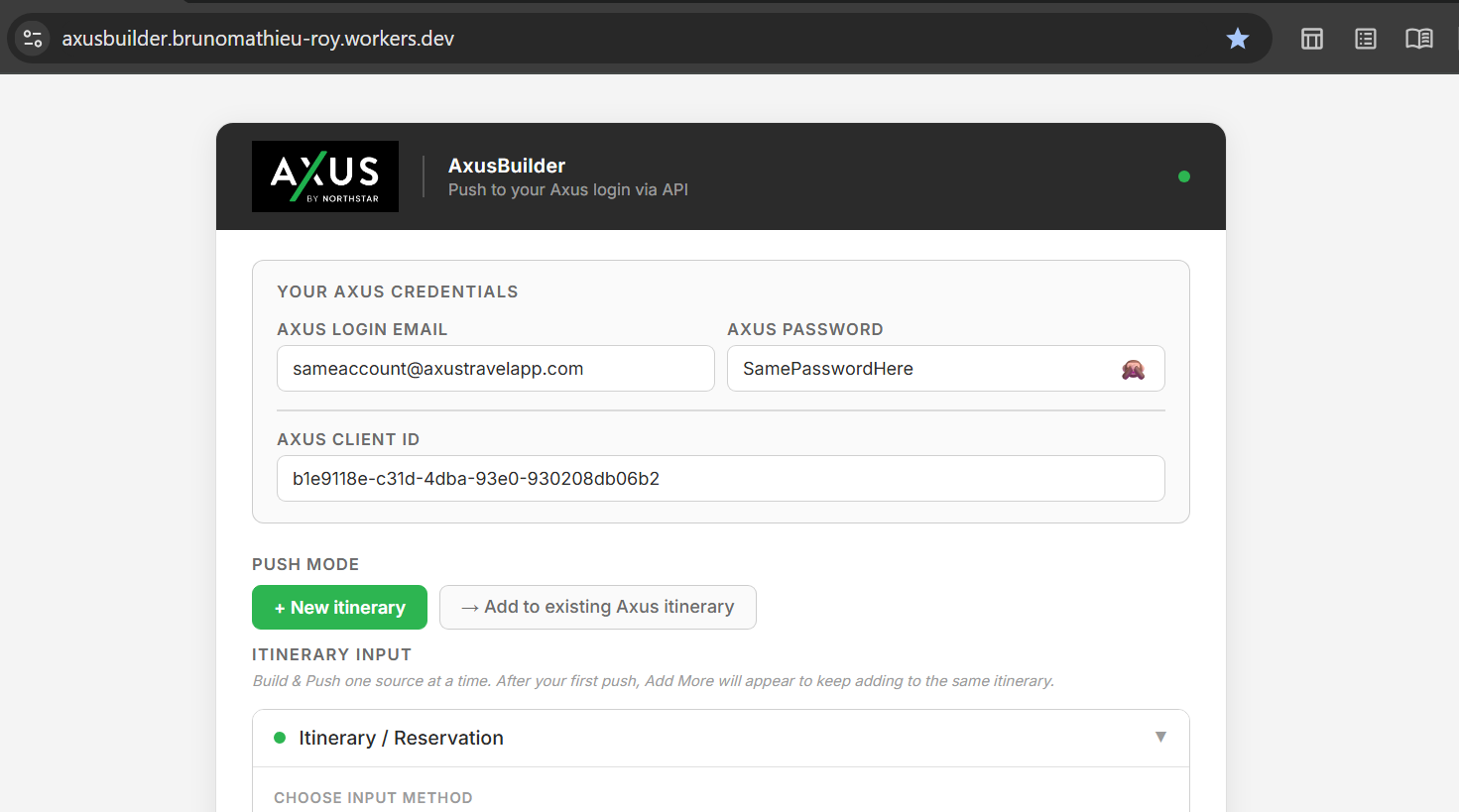Click the 'CHOOSE INPUT METHOD' label
Viewport: 1459px width, 812px height.
pos(373,798)
